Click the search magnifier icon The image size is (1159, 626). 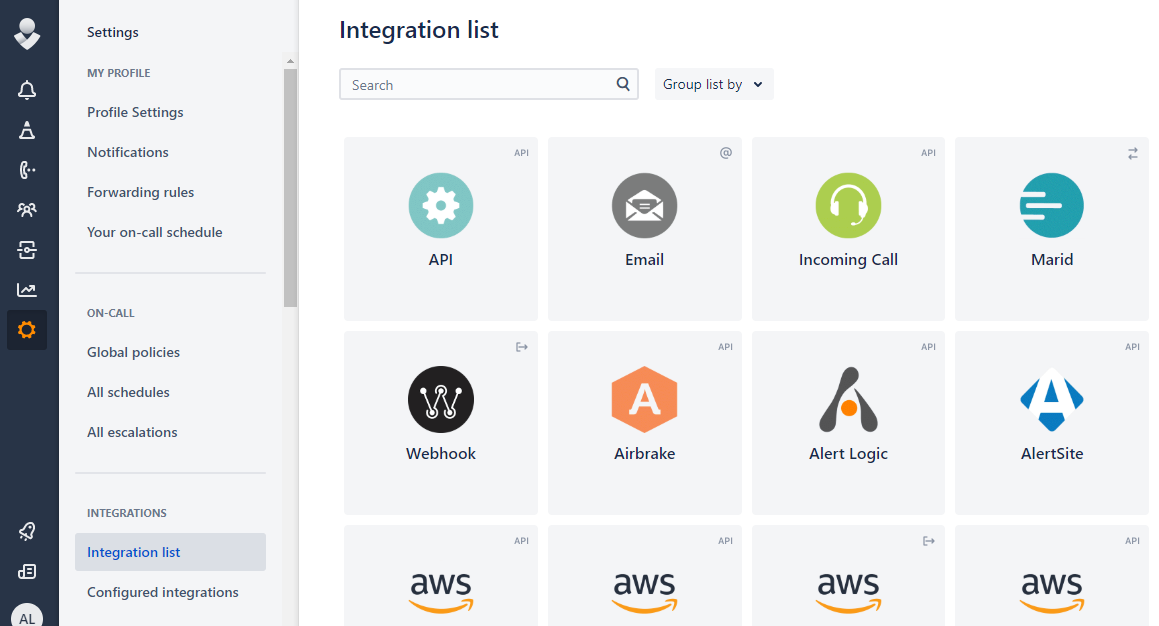pos(623,84)
